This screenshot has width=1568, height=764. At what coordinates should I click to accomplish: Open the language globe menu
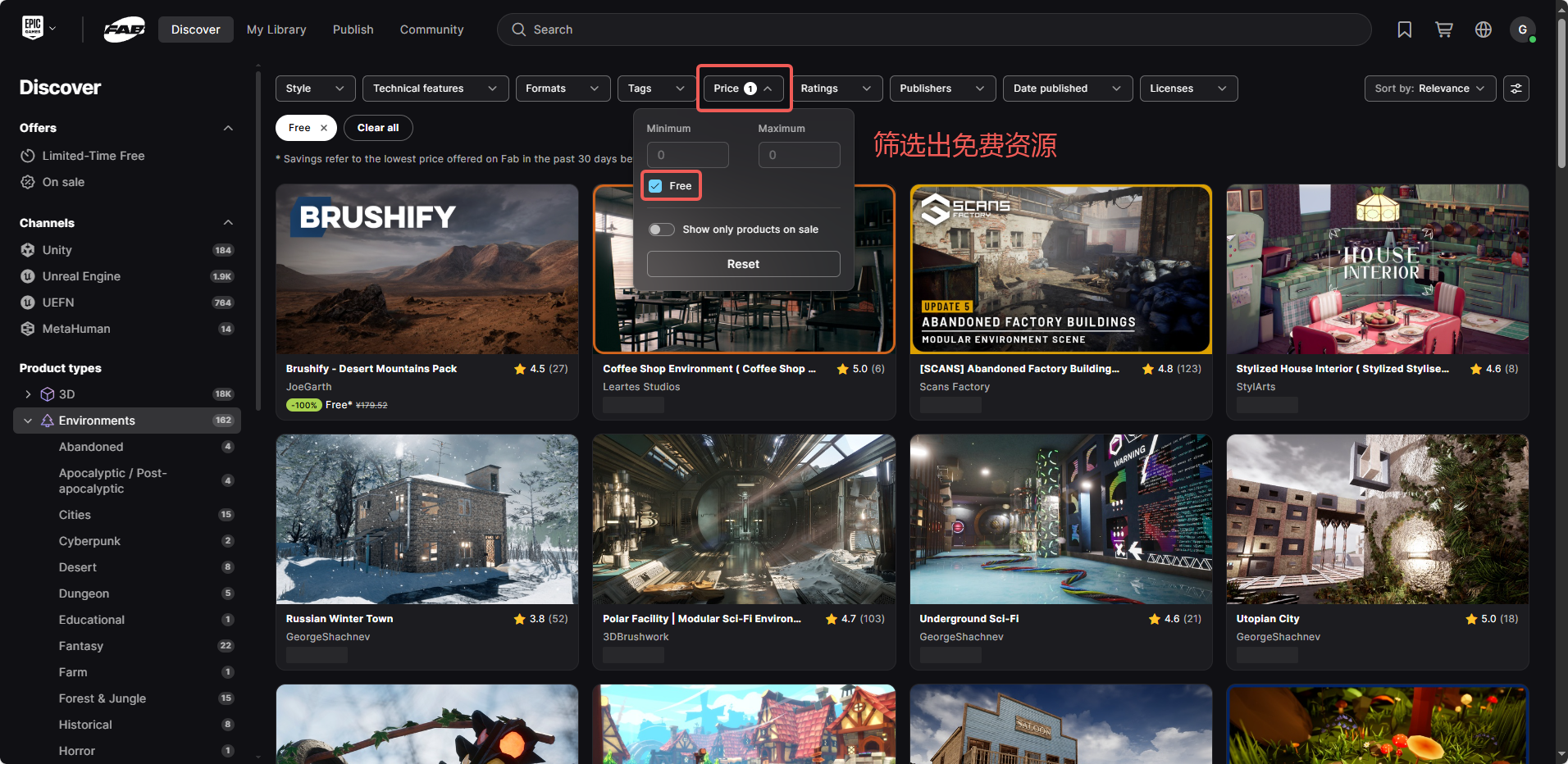pos(1484,30)
